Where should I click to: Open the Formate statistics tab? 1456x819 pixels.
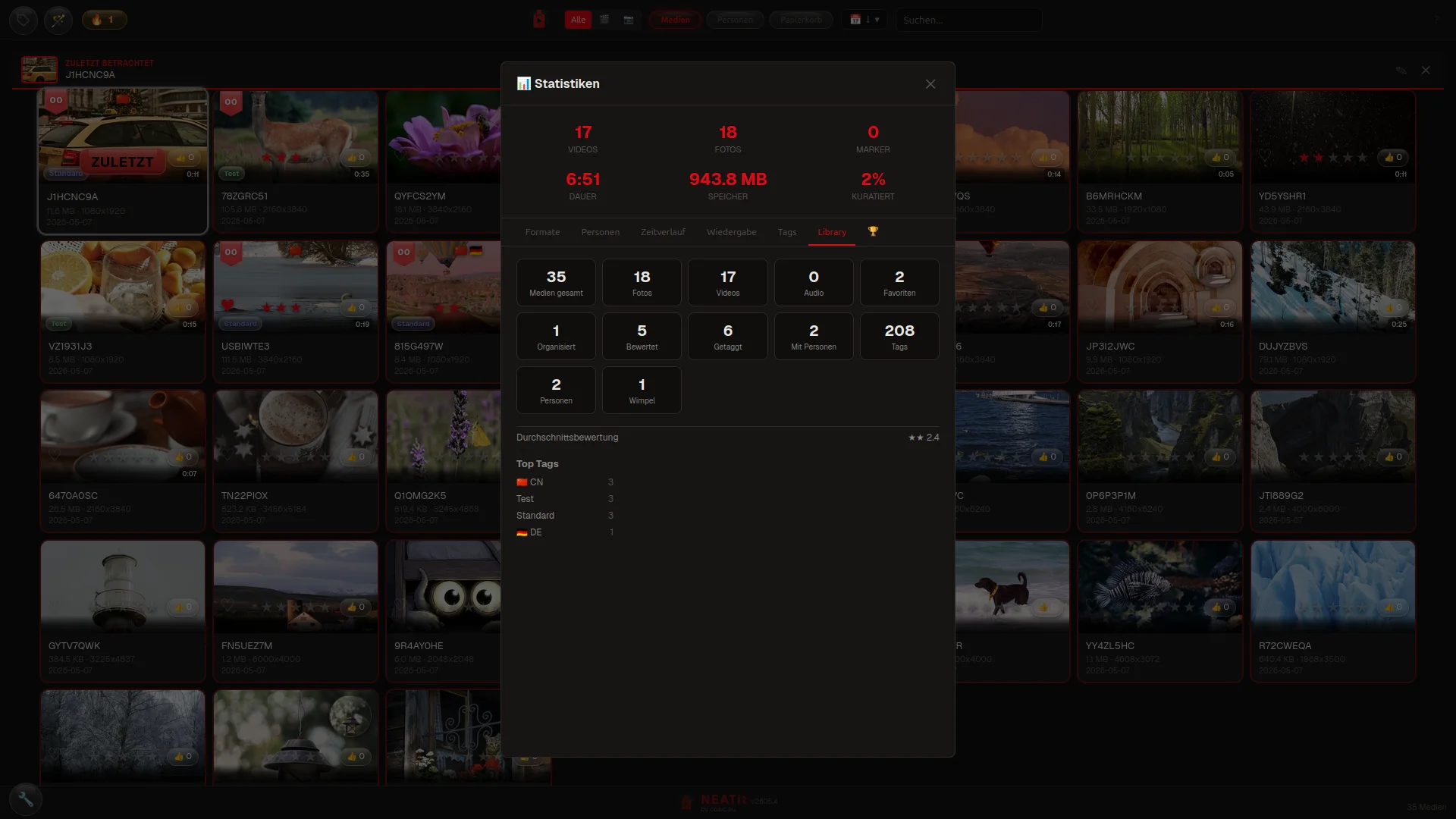(x=542, y=232)
